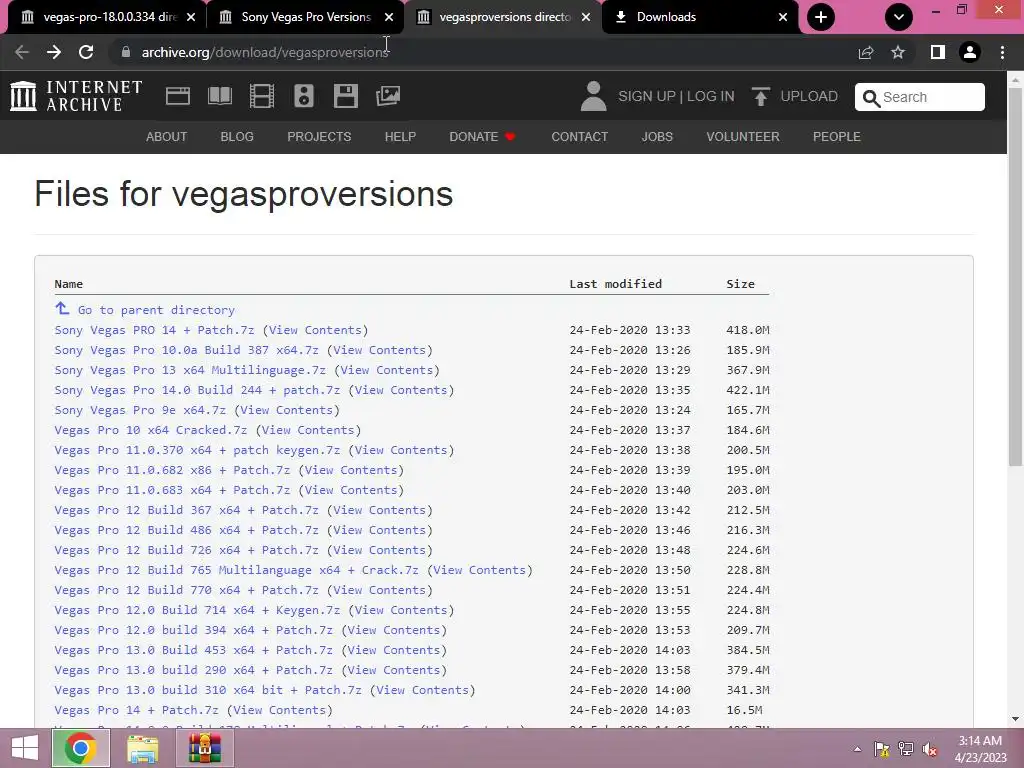Open the Web (Wayback) icon
The height and width of the screenshot is (768, 1024).
point(178,96)
